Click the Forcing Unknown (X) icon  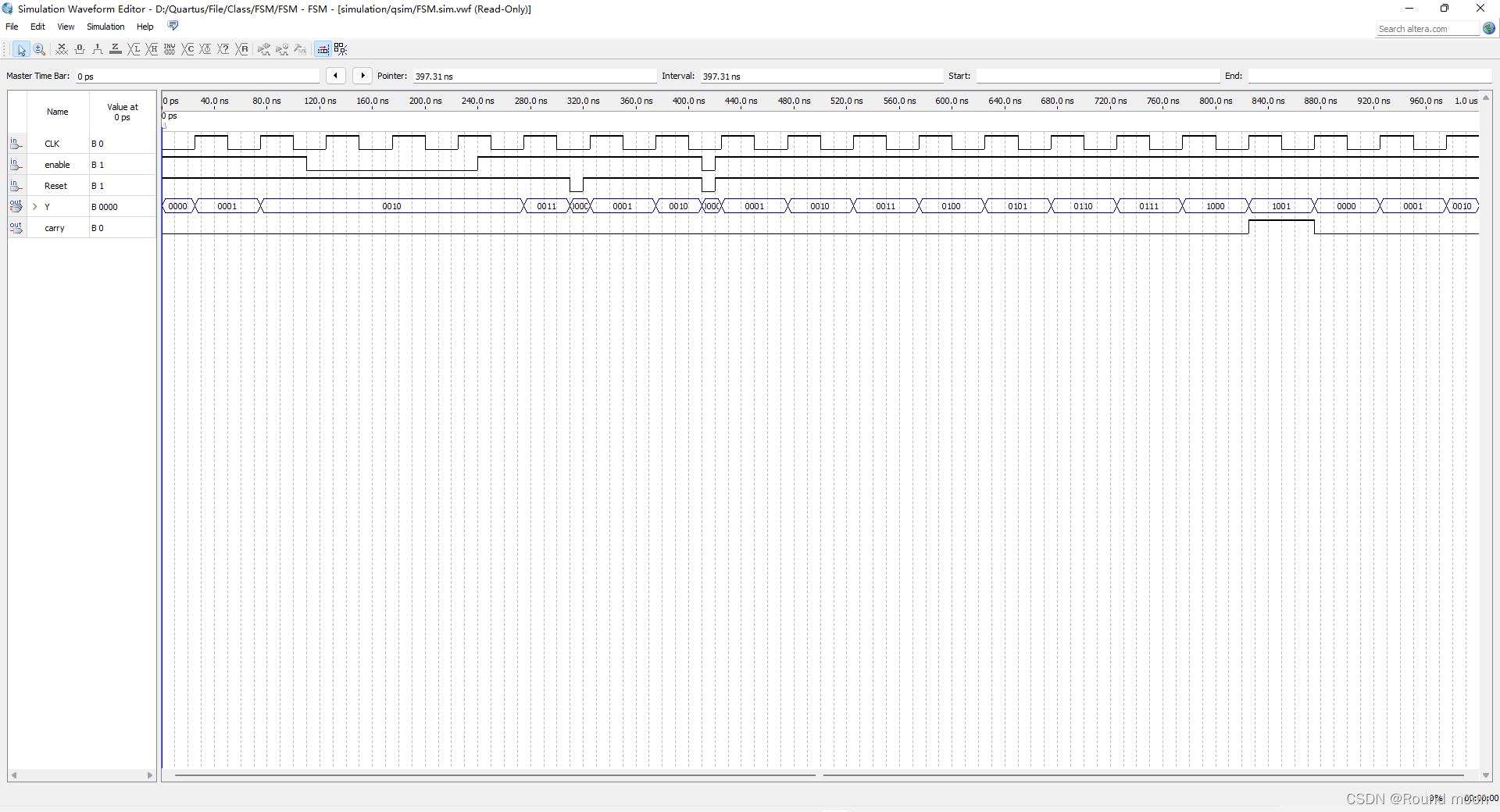point(62,49)
